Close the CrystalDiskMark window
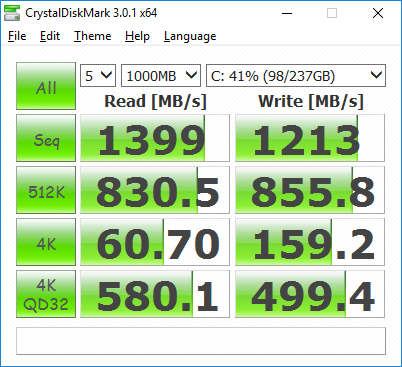Screen dimensions: 402x367 coord(378,13)
